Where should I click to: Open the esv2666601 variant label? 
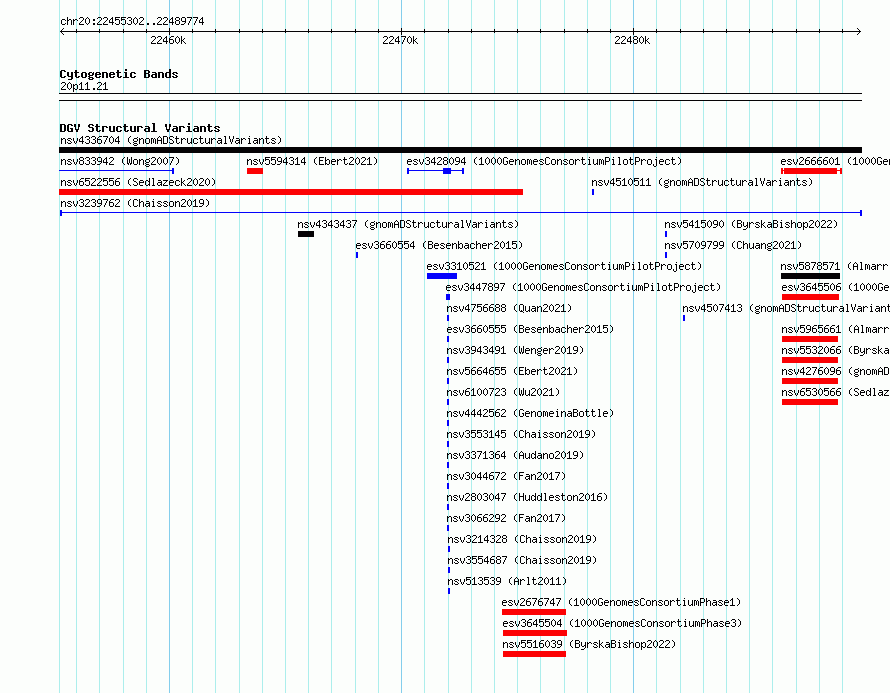[835, 161]
